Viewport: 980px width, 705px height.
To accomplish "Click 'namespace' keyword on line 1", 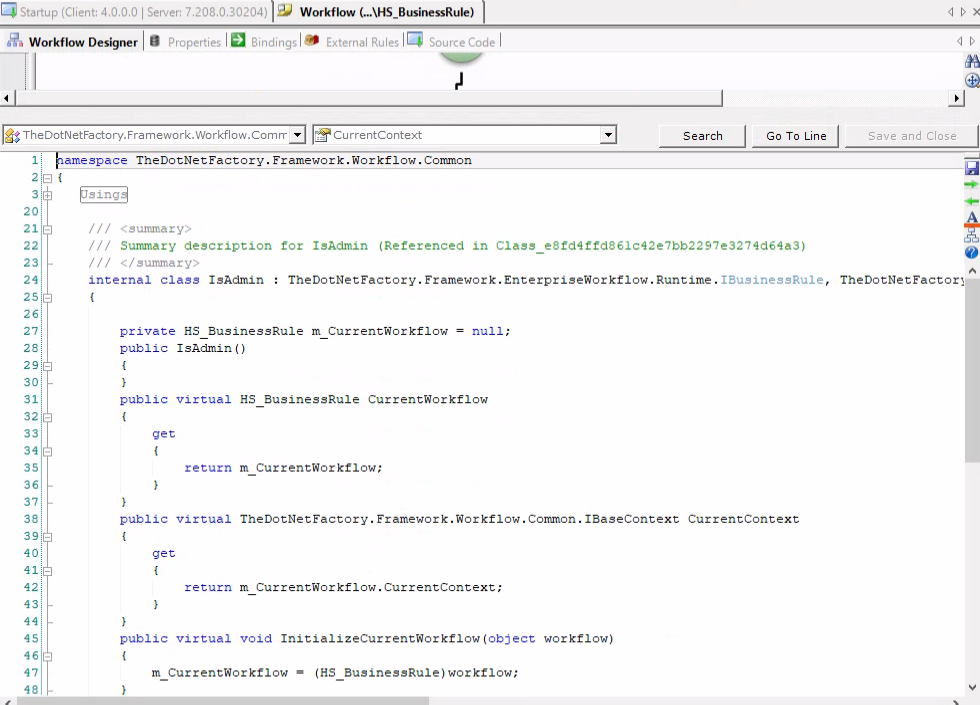I will pos(92,161).
